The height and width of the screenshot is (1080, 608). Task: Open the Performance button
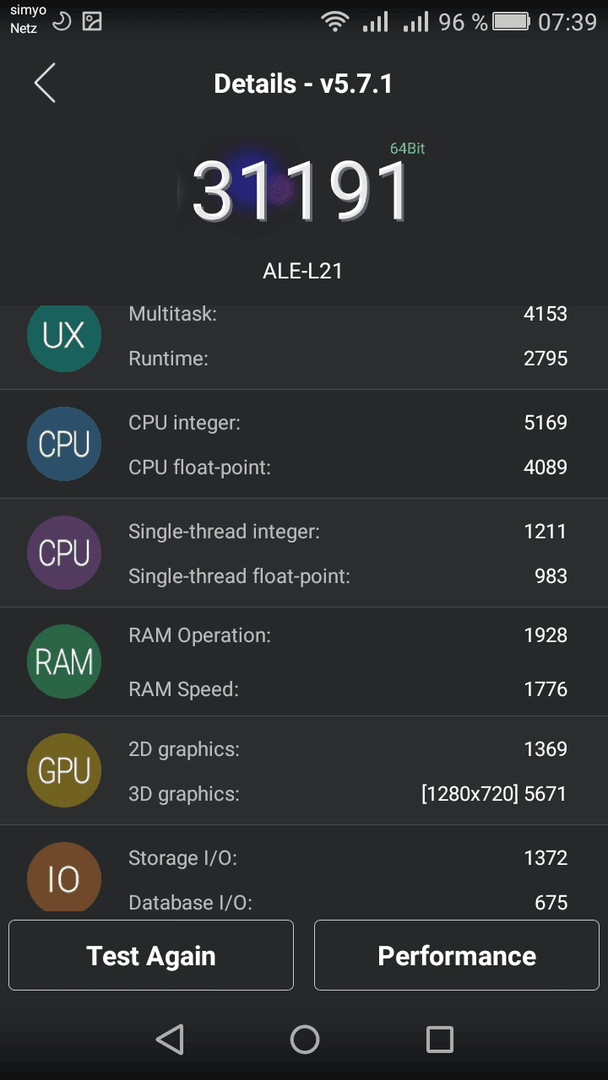click(x=457, y=955)
